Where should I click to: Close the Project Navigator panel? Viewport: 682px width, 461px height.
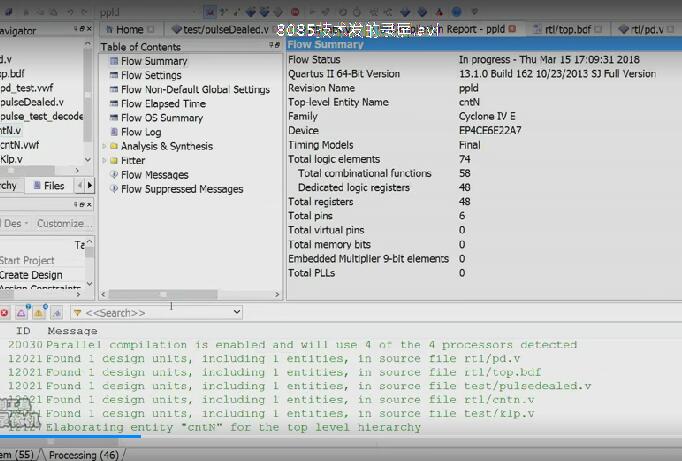tap(89, 29)
